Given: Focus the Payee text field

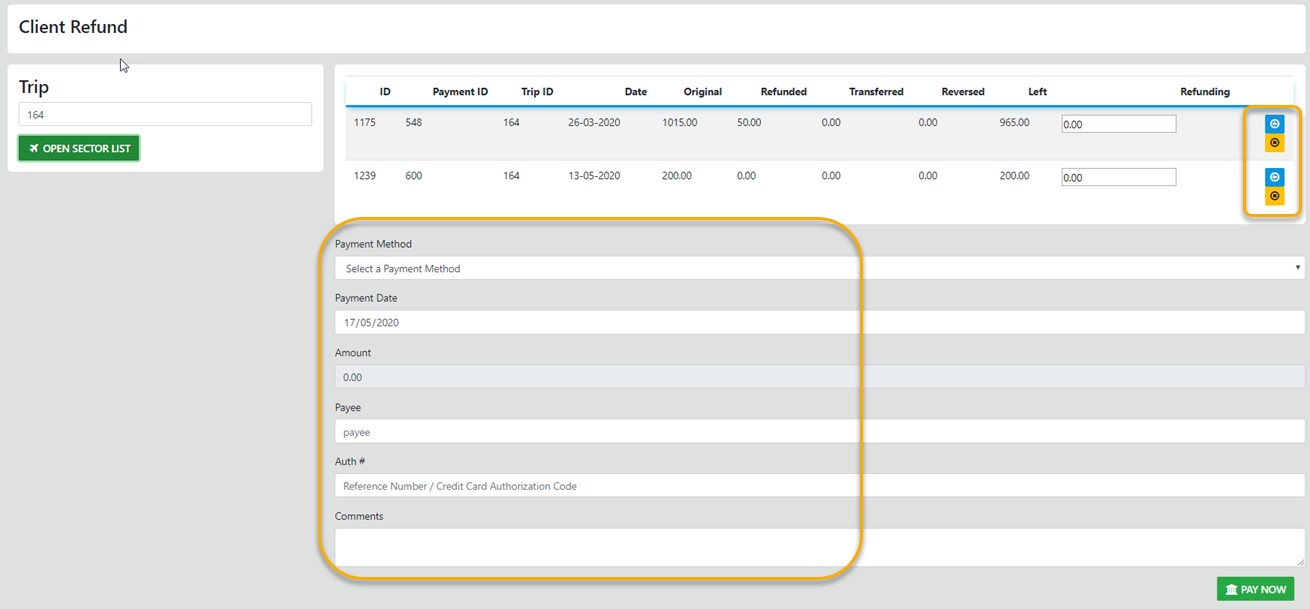Looking at the screenshot, I should [x=819, y=432].
